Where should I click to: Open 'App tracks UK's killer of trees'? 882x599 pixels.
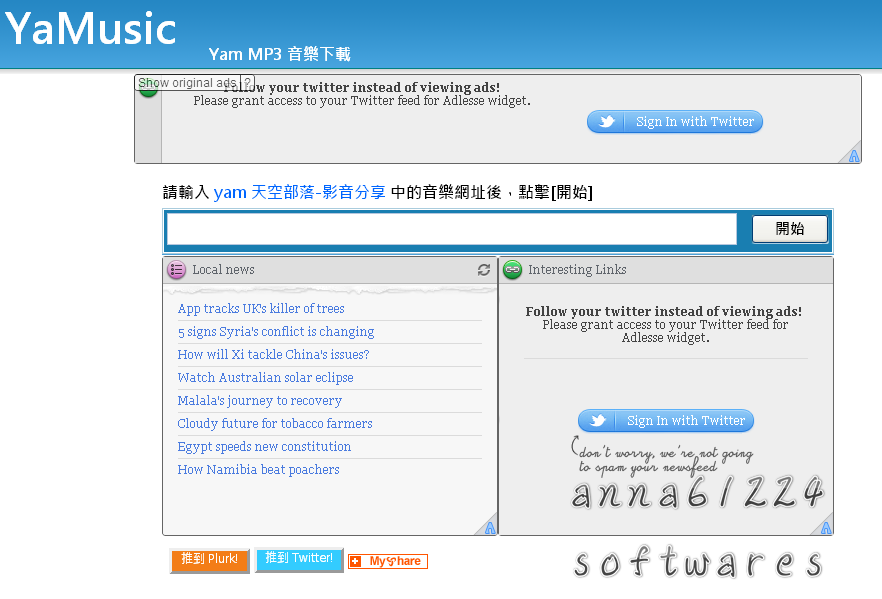coord(261,309)
